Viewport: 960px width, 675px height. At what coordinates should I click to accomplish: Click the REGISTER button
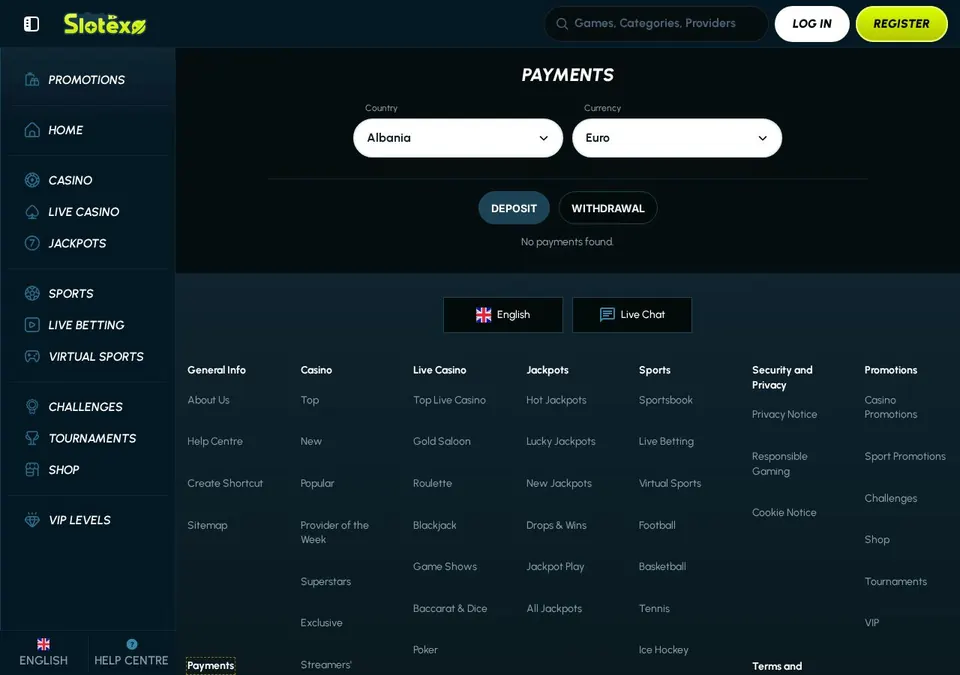point(901,24)
